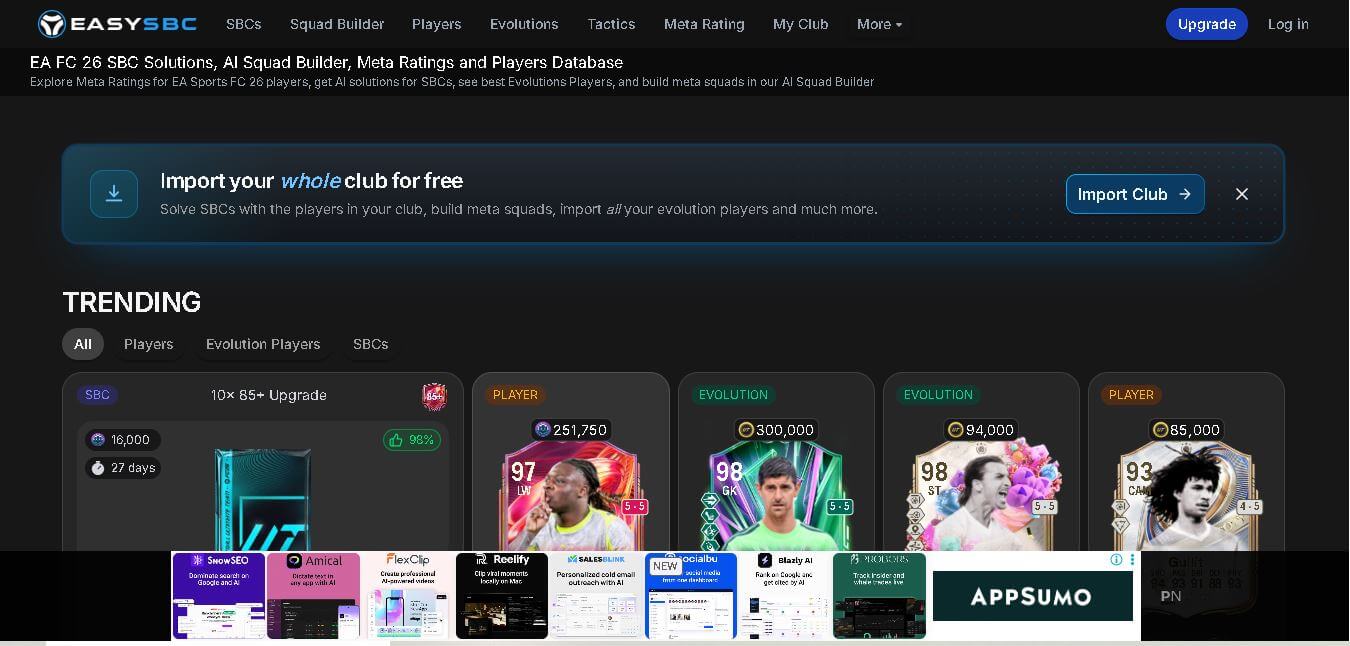Open the SalesBlink ad tile
This screenshot has height=646, width=1350.
click(596, 596)
